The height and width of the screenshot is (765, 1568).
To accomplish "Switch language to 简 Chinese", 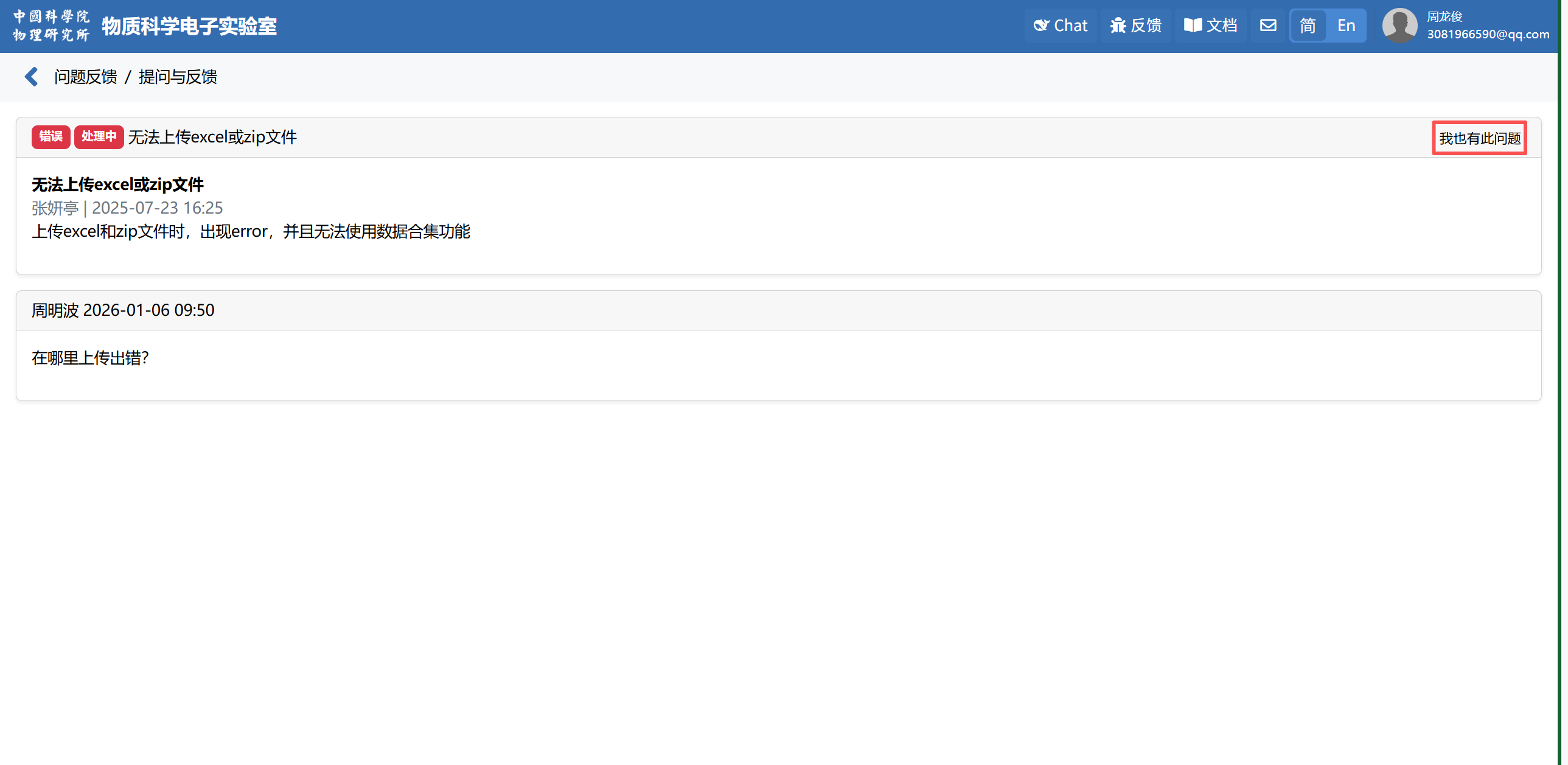I will click(1308, 26).
